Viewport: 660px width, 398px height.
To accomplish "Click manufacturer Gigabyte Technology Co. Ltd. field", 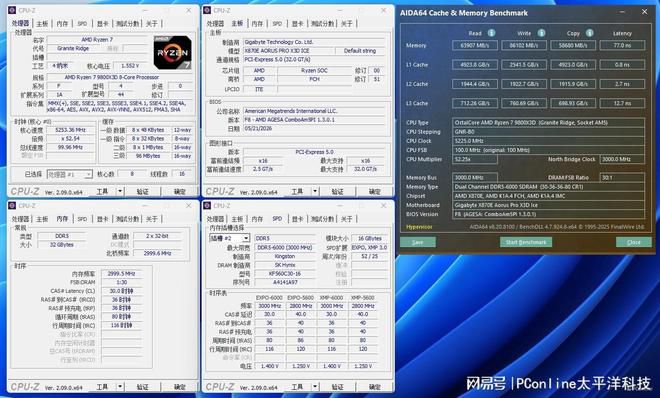I will coord(314,42).
